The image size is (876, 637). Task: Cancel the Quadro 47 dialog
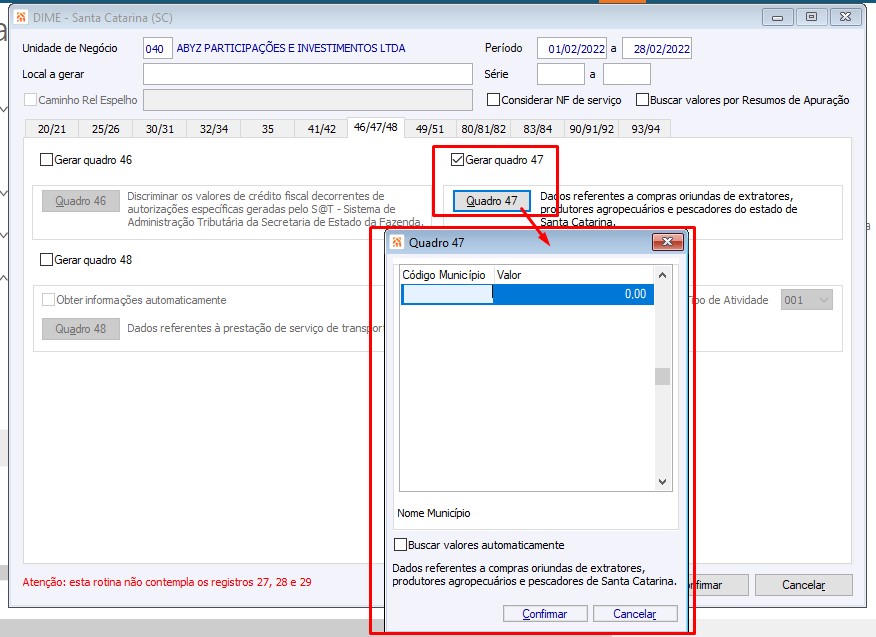[635, 614]
